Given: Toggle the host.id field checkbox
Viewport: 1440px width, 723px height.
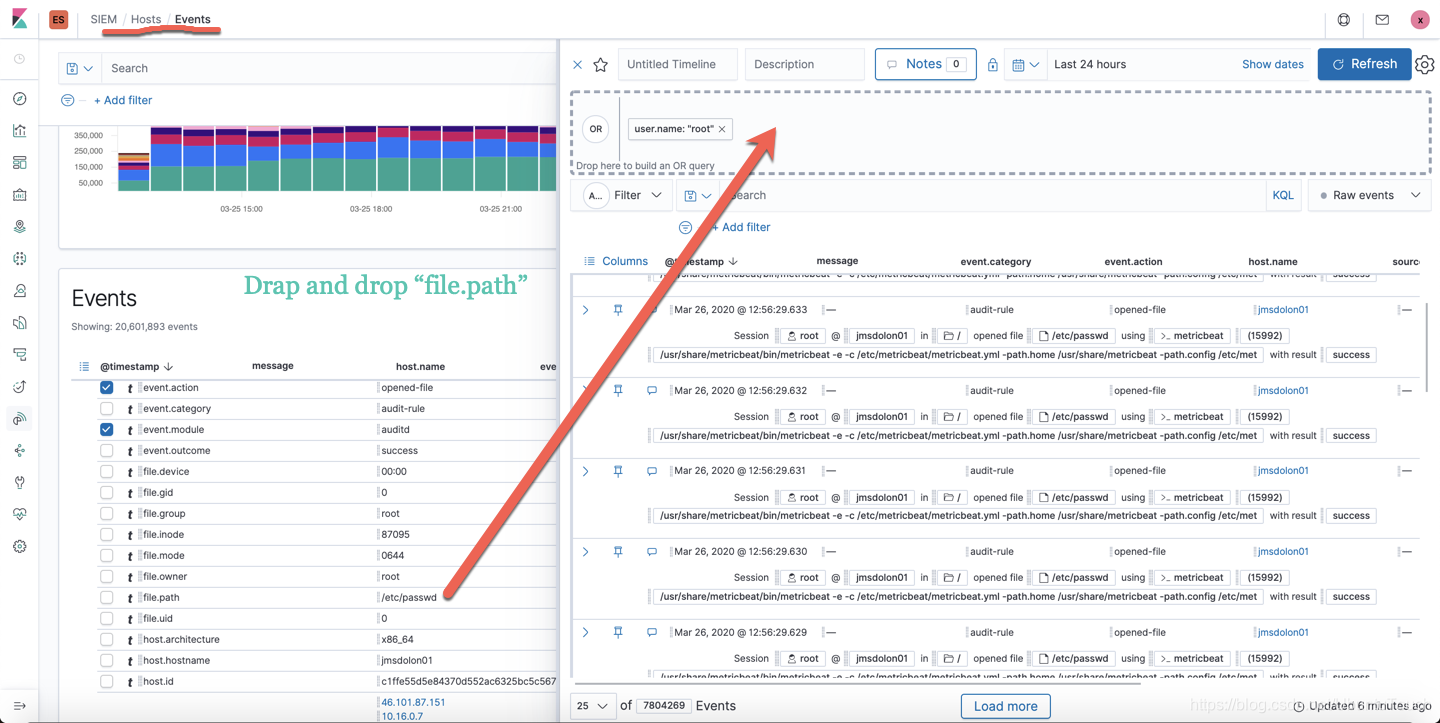Looking at the screenshot, I should pos(107,682).
